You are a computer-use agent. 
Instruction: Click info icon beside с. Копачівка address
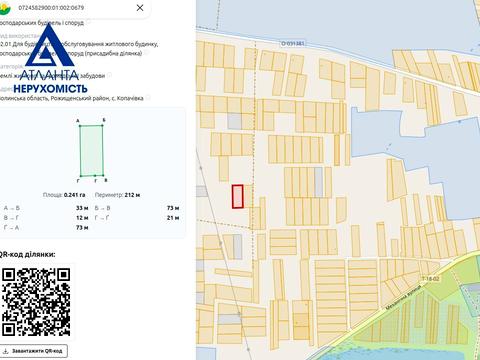(148, 98)
